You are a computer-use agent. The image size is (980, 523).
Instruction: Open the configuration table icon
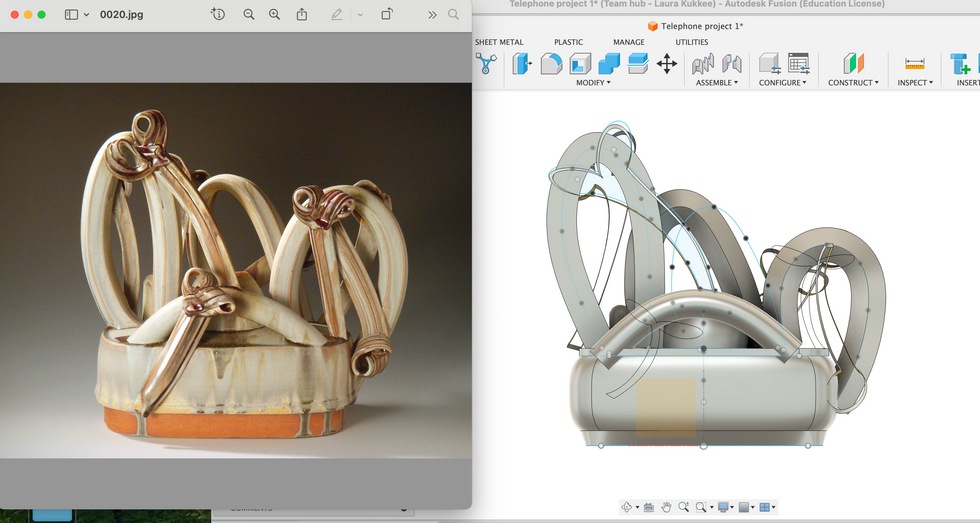click(x=798, y=64)
